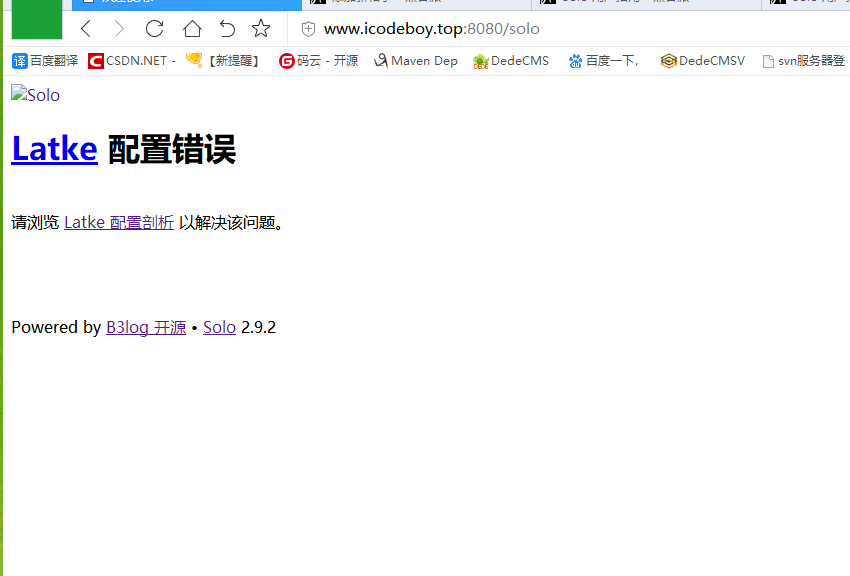Reload the current page

click(154, 29)
